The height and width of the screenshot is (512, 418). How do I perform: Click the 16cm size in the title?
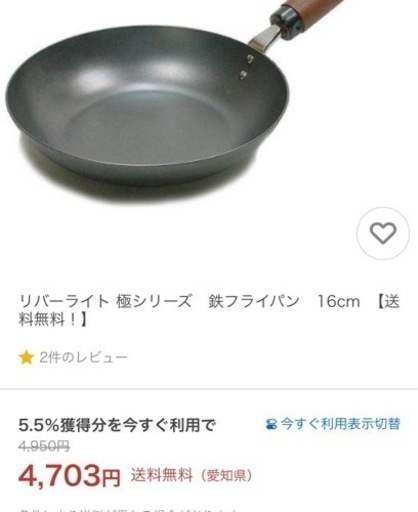(x=339, y=302)
